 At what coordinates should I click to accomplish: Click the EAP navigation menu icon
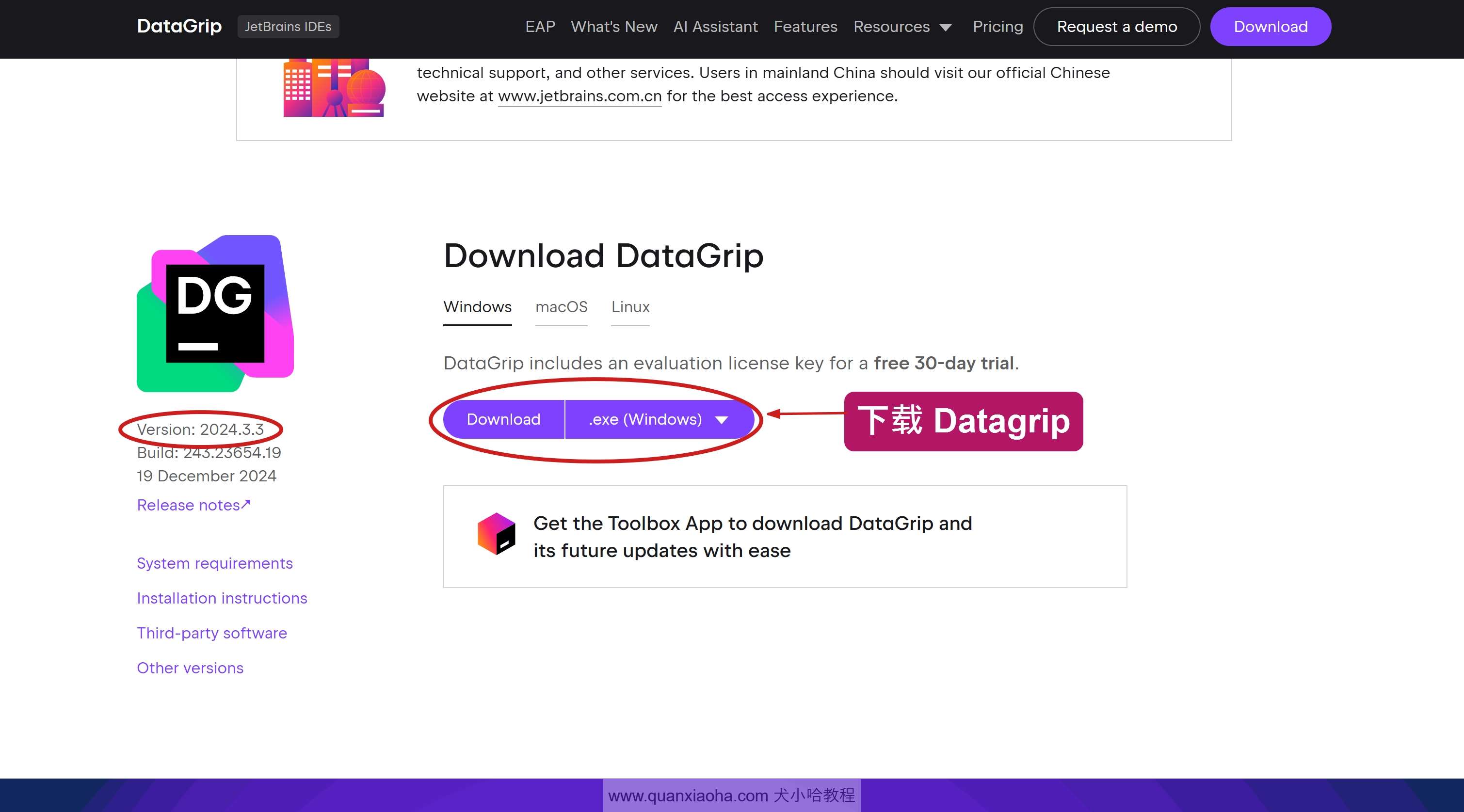coord(539,27)
